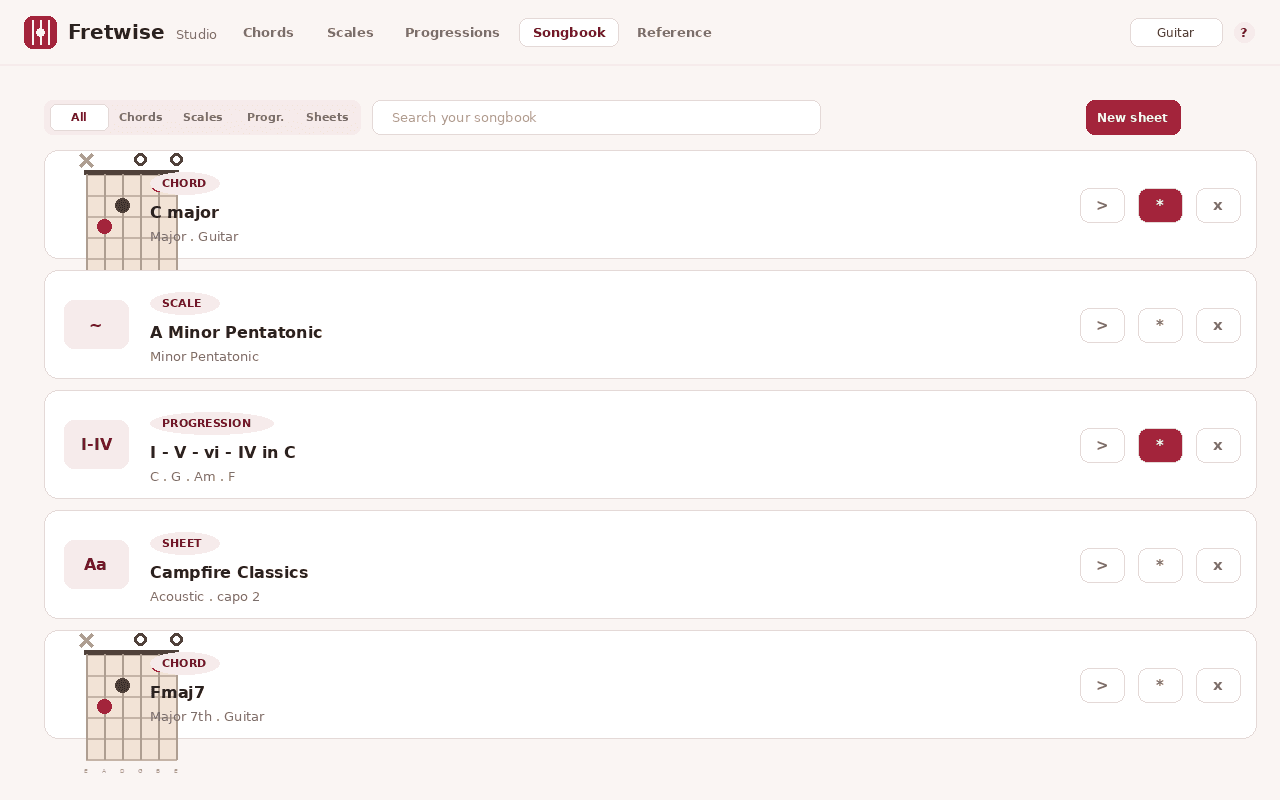Image resolution: width=1280 pixels, height=800 pixels.
Task: Expand the Fmaj7 chord entry arrow
Action: point(1102,685)
